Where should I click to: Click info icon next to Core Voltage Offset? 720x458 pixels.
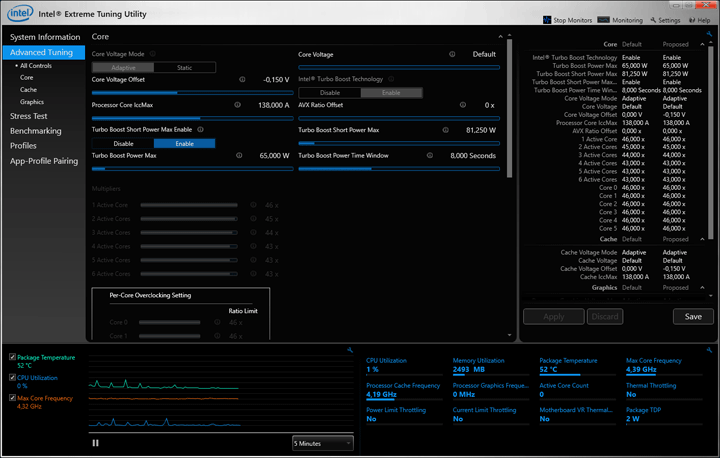point(242,79)
